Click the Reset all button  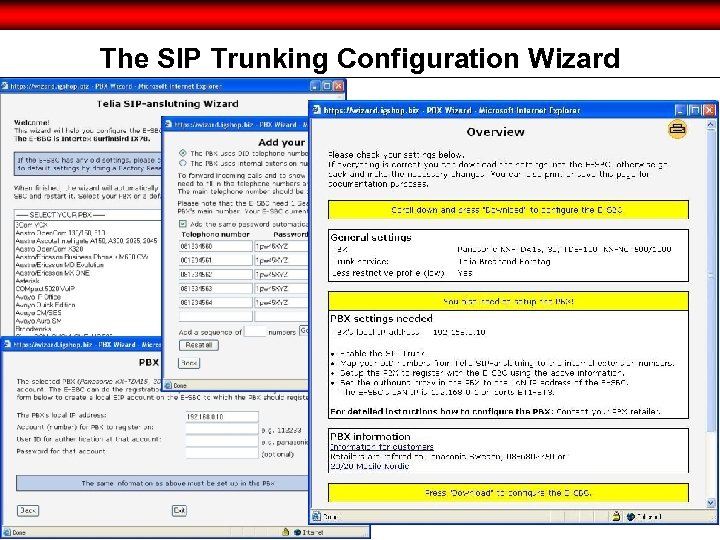198,345
